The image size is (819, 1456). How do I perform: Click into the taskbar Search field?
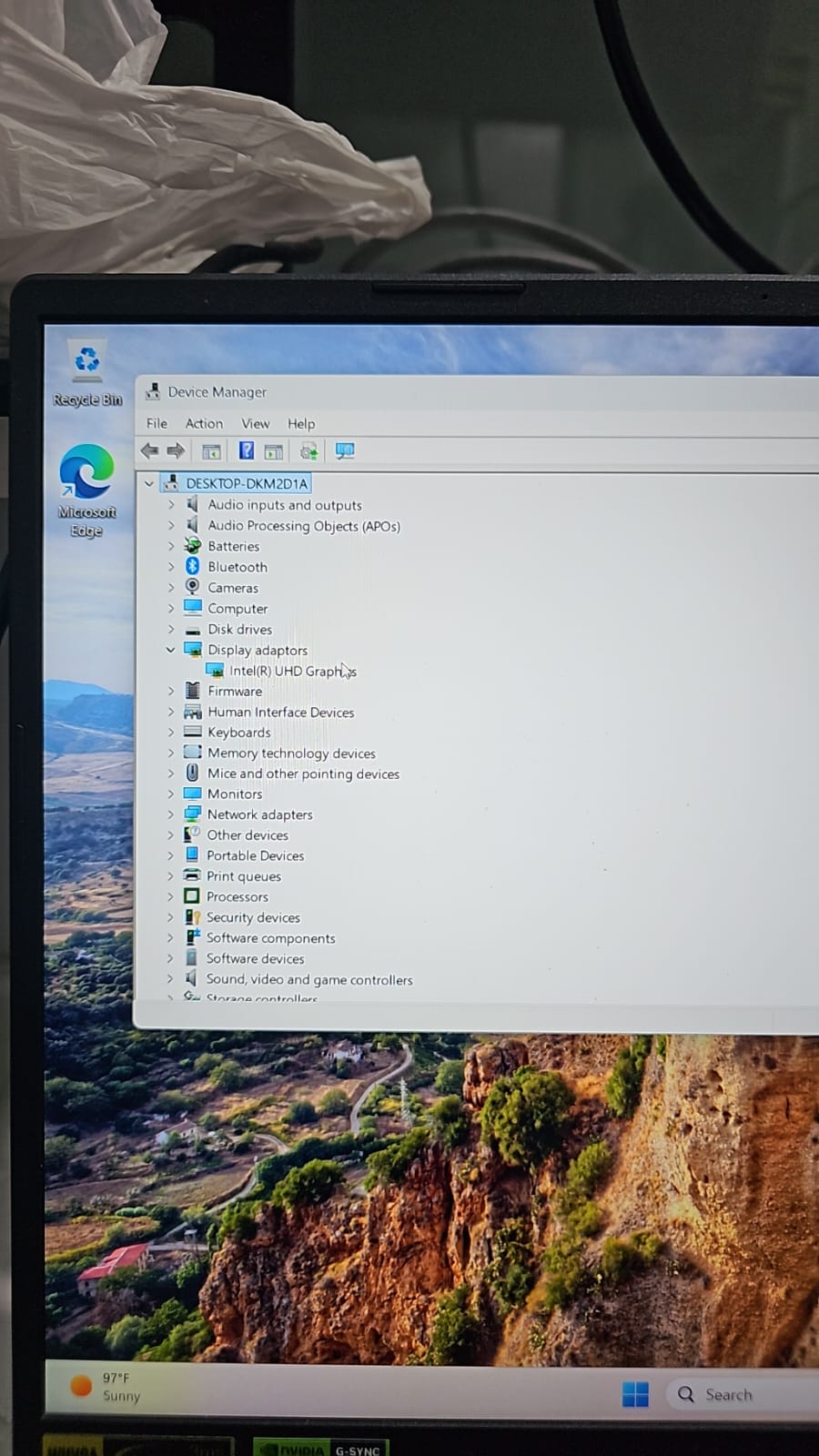coord(744,1394)
